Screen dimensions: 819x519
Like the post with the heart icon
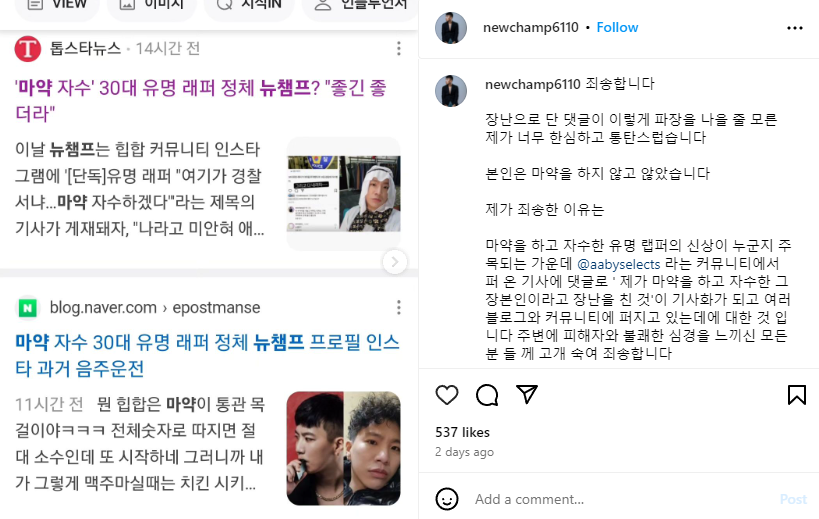[447, 395]
